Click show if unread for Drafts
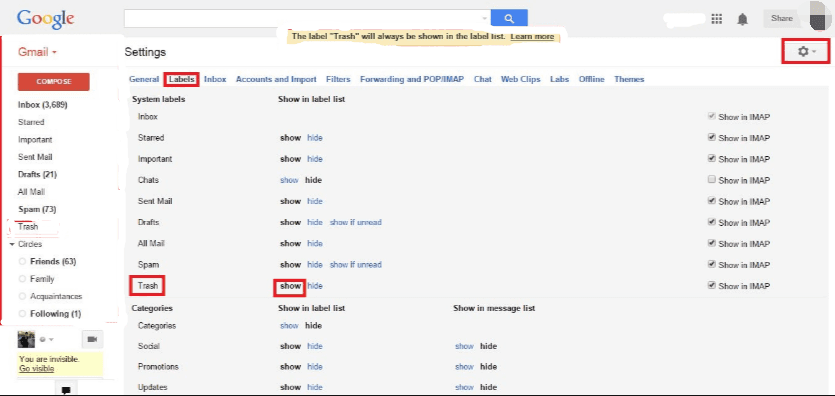This screenshot has width=835, height=396. [356, 222]
